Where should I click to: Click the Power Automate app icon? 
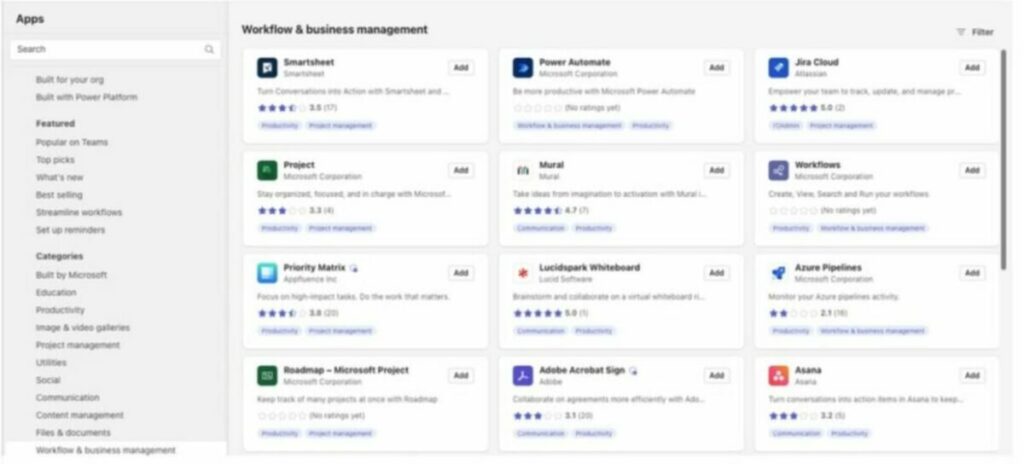point(522,67)
